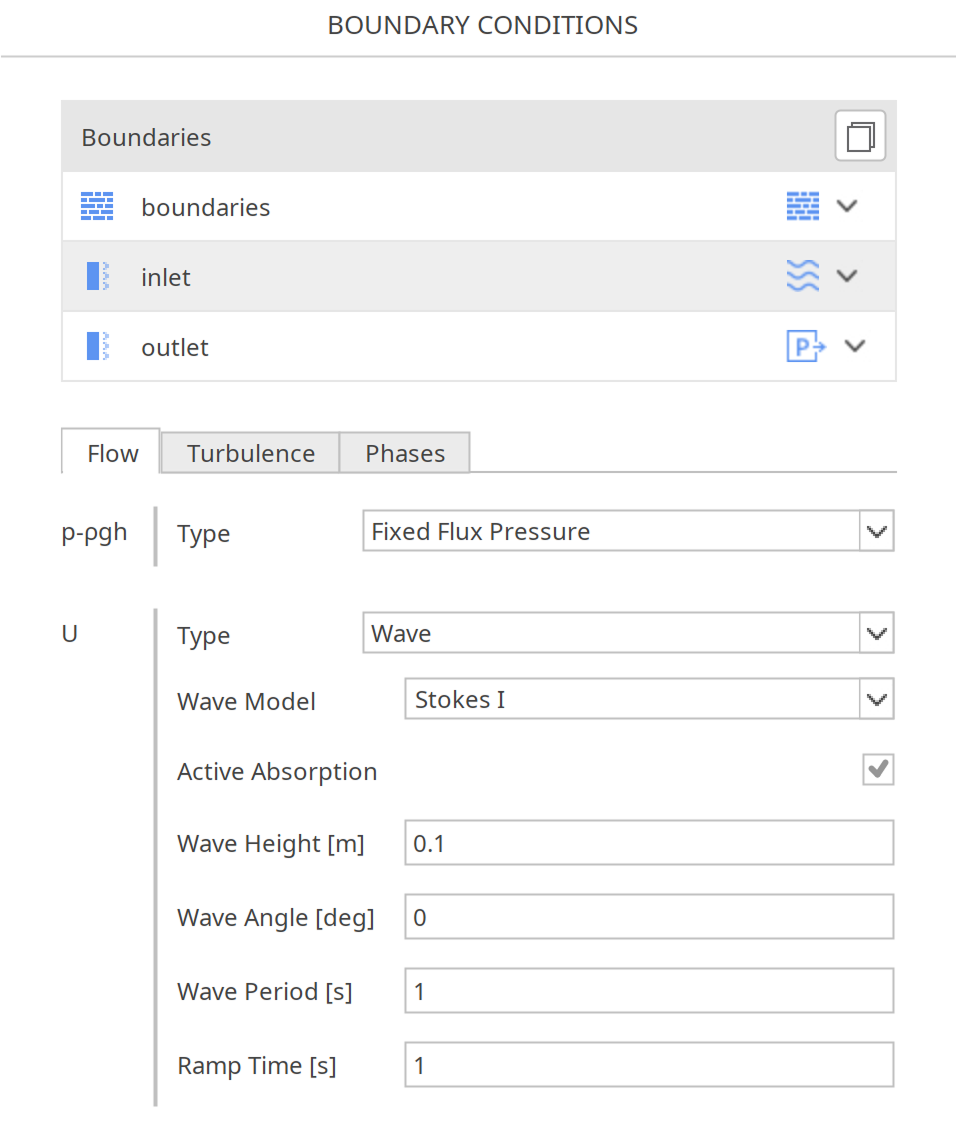Switch to the Turbulence tab

(249, 453)
